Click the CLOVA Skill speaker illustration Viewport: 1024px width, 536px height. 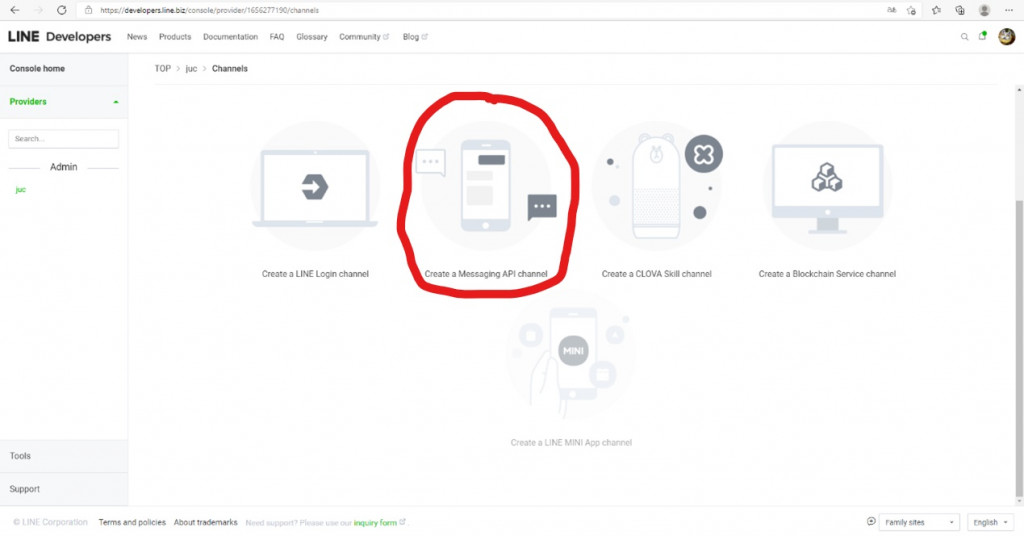tap(656, 187)
